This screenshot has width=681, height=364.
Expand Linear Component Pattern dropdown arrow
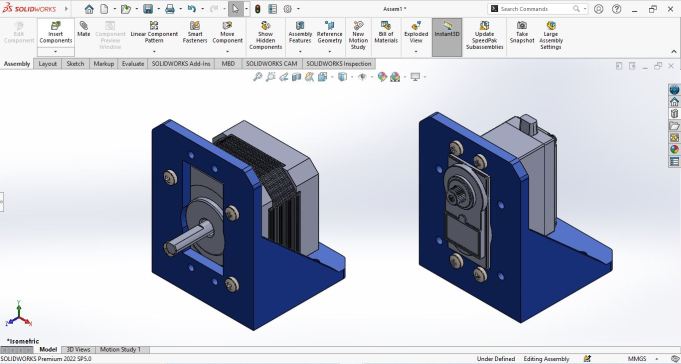pos(154,52)
